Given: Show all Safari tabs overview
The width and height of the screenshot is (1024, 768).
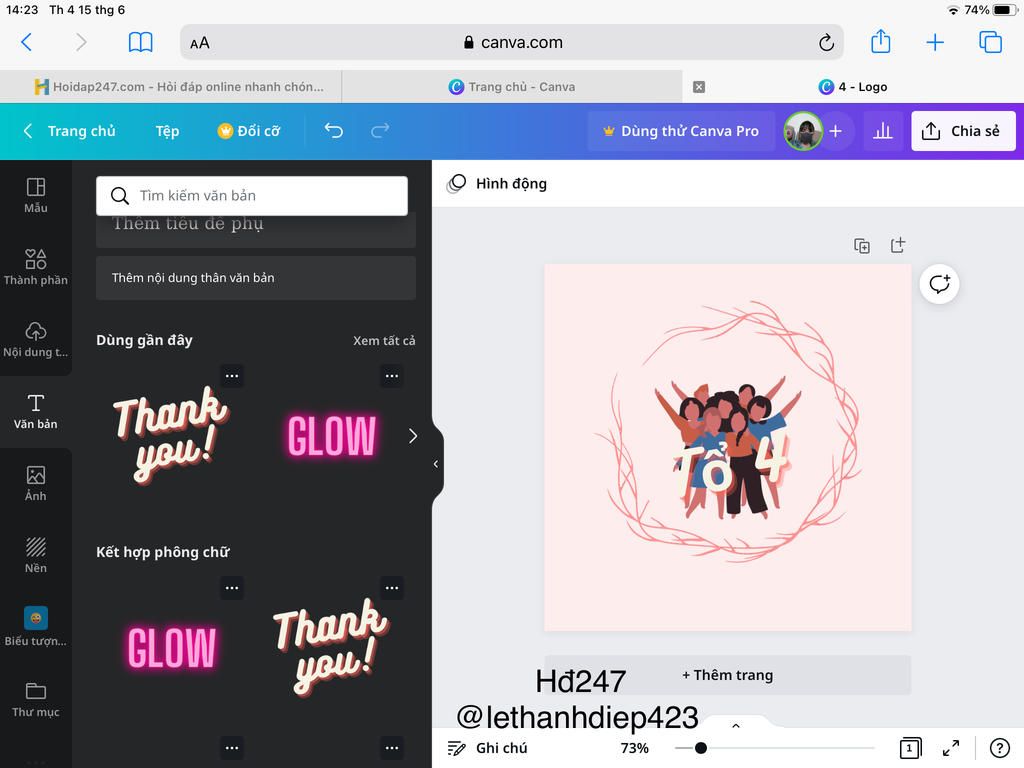Looking at the screenshot, I should [990, 42].
